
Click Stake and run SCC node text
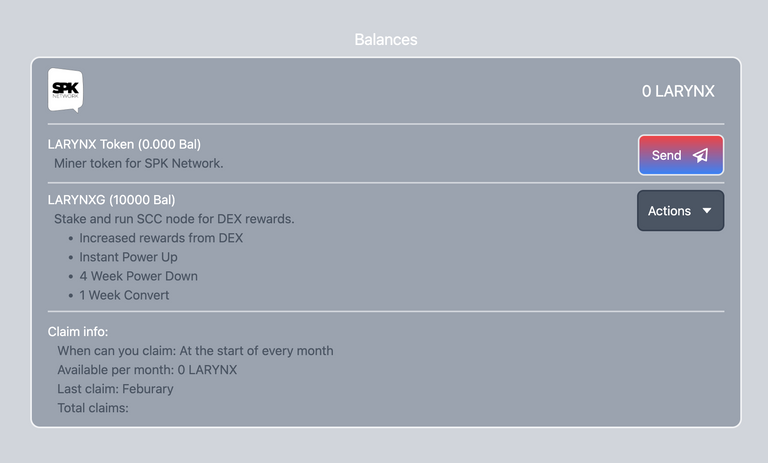(x=174, y=219)
